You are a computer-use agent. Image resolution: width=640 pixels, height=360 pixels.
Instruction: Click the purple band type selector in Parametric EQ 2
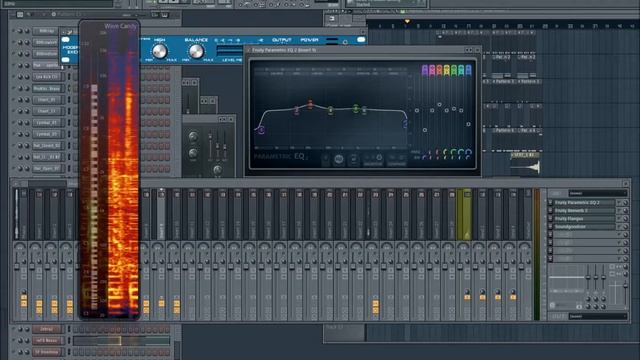tap(424, 70)
